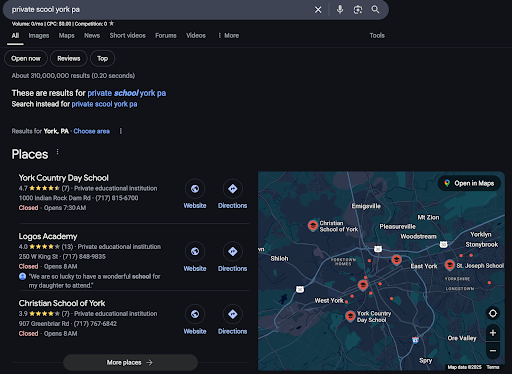This screenshot has width=512, height=374.
Task: Open the York Country Day School listing
Action: (x=64, y=178)
